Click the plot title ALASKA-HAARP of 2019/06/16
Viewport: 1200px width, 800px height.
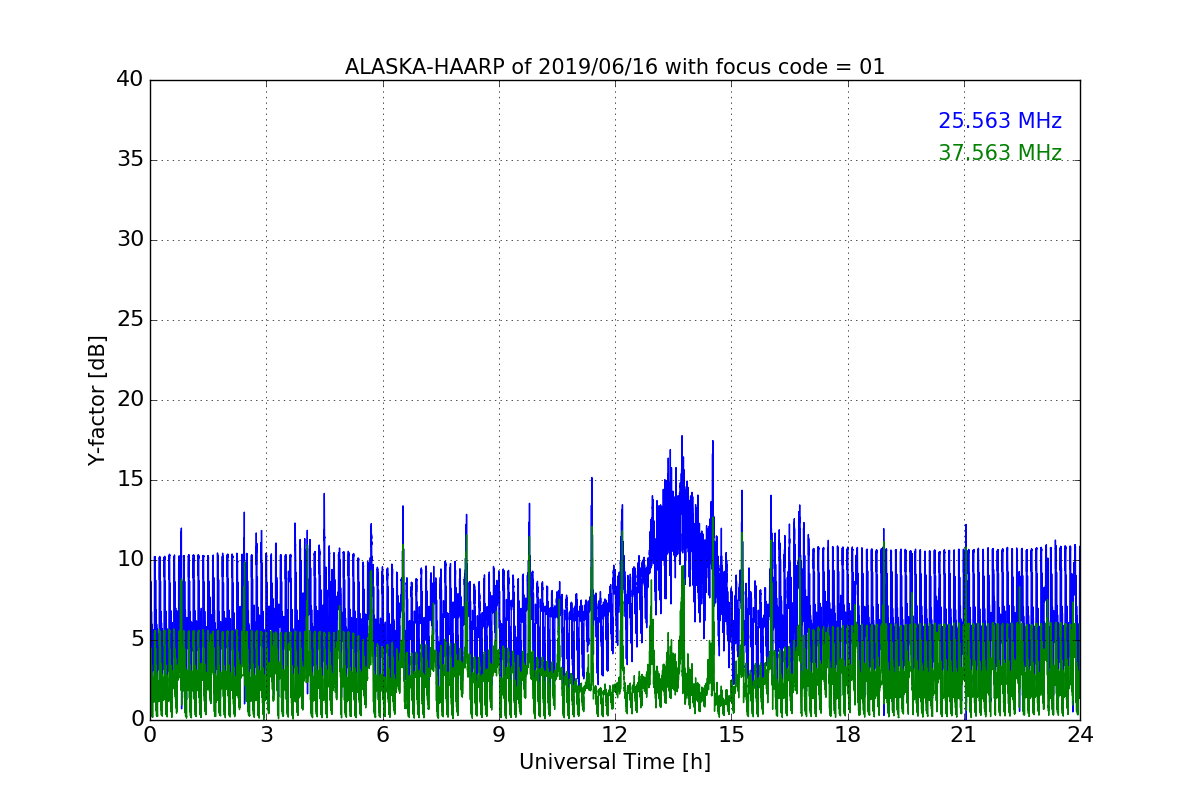615,67
